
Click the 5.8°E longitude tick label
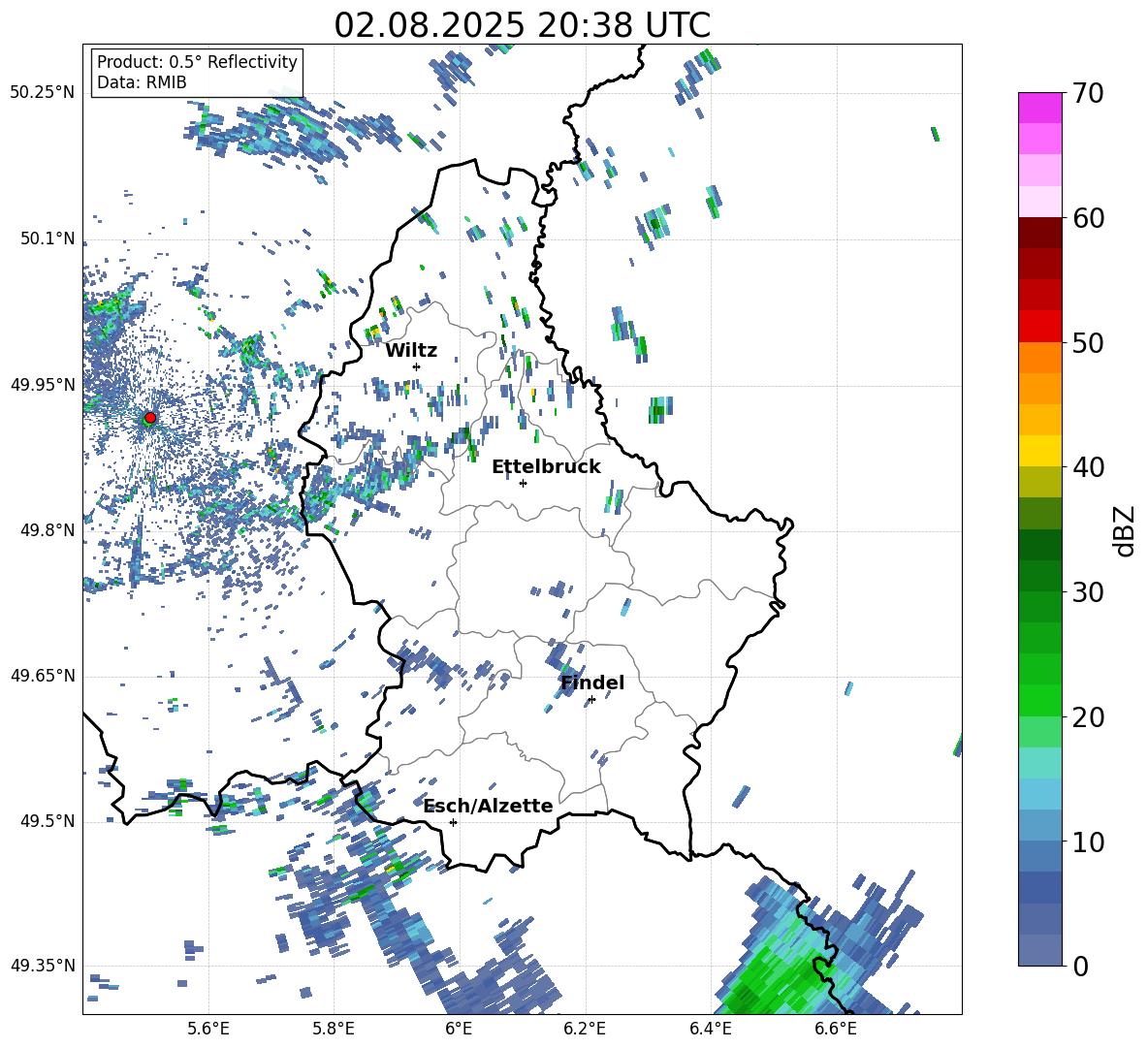(334, 1030)
